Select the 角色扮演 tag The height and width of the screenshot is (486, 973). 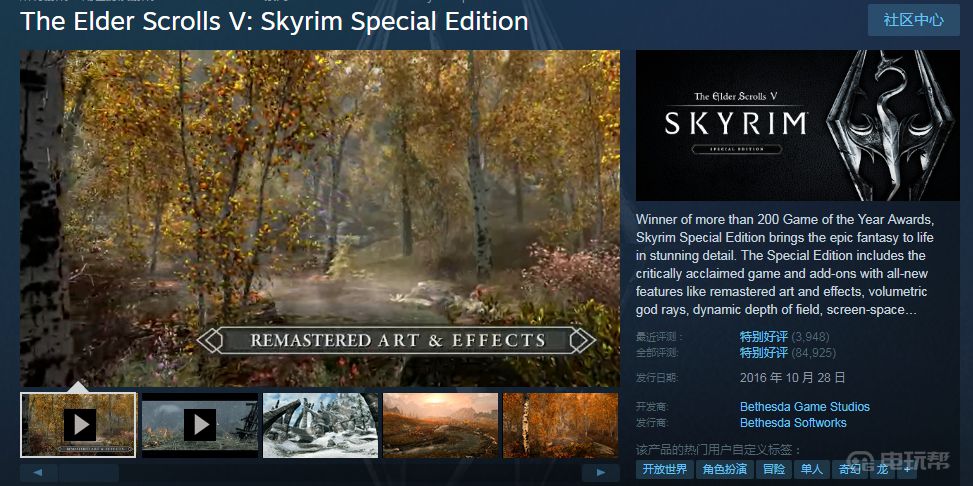(x=724, y=469)
